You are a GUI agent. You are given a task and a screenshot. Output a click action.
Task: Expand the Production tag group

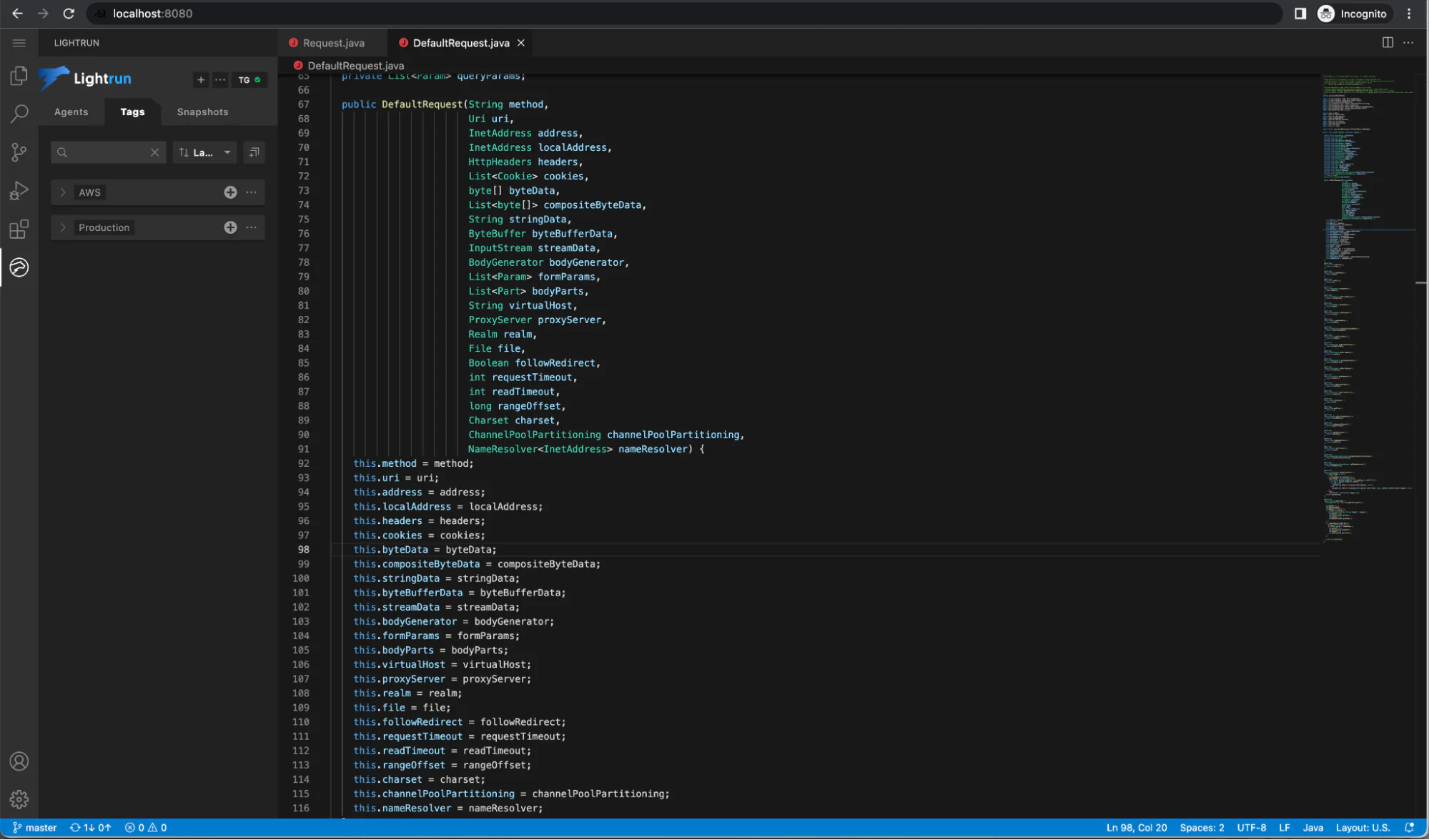[x=63, y=227]
